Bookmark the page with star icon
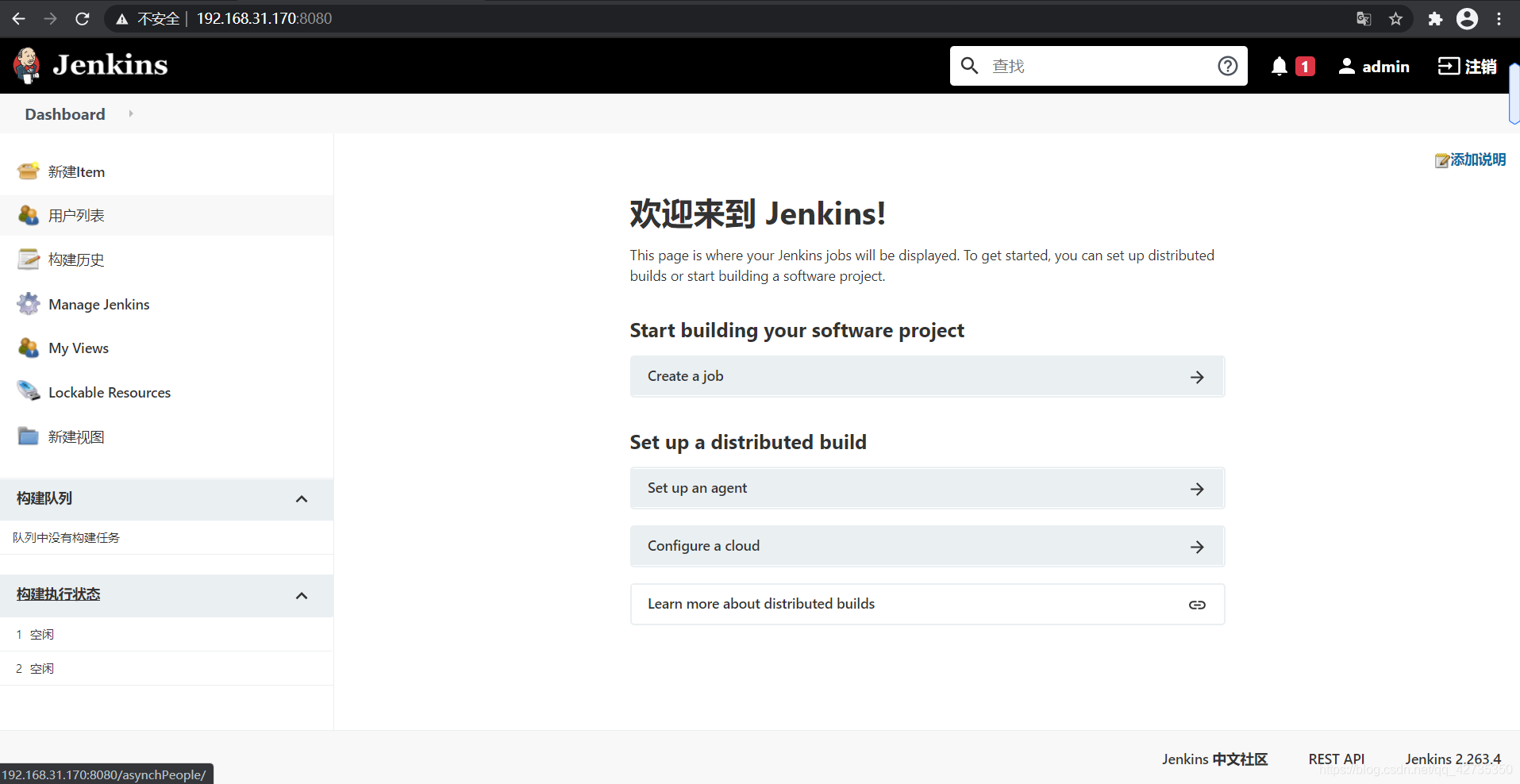Viewport: 1520px width, 784px height. 1395,19
